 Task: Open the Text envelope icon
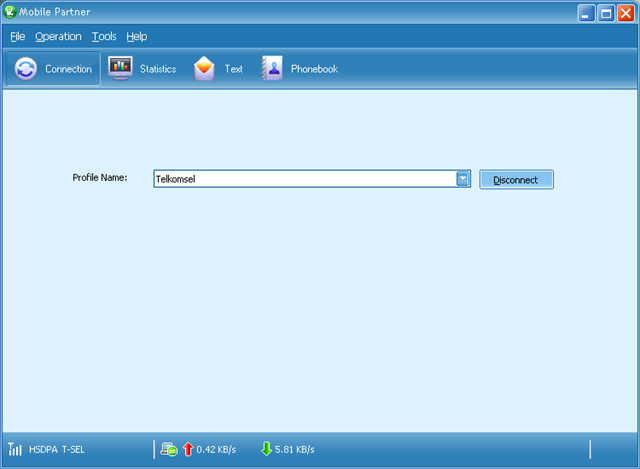point(204,68)
